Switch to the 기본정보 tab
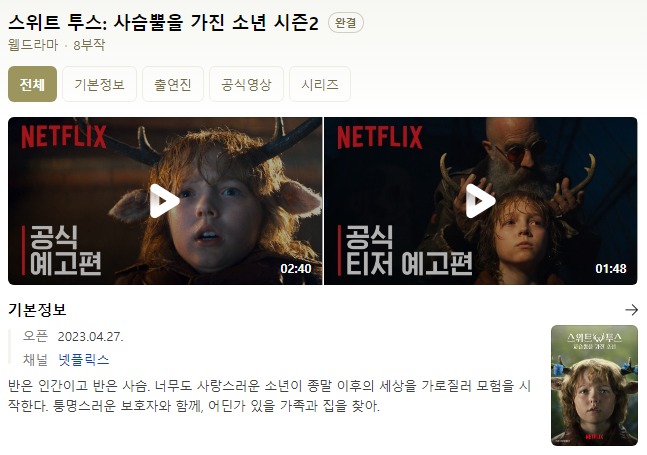 click(99, 84)
